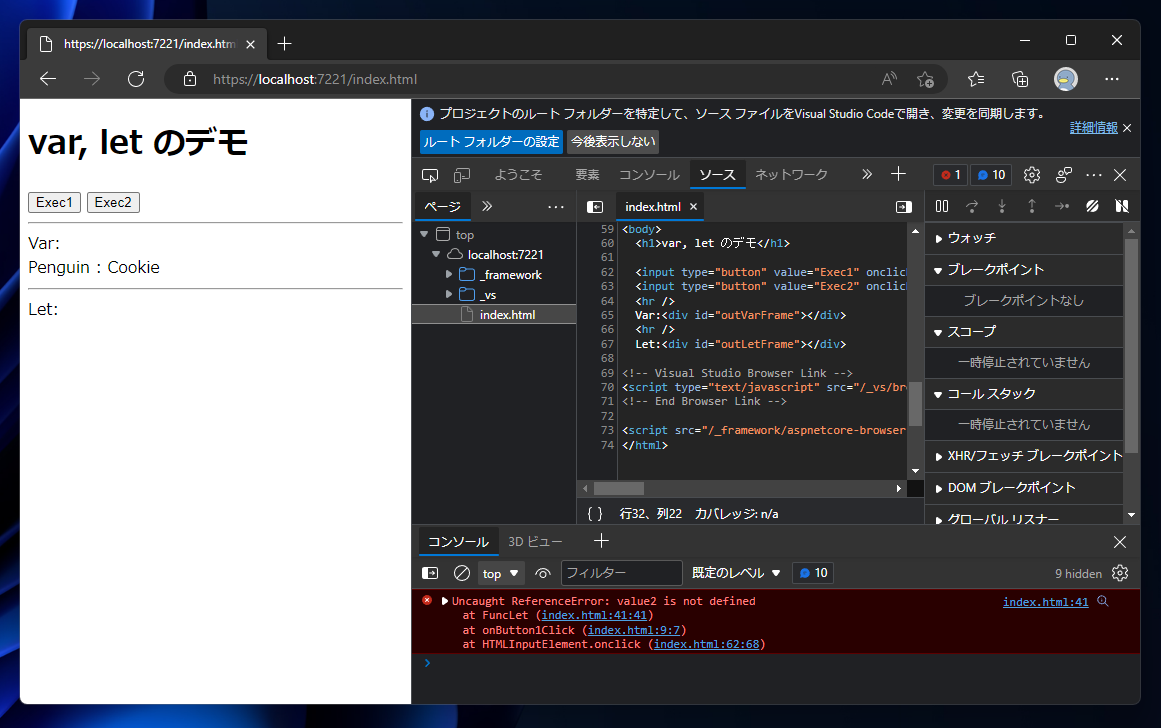The height and width of the screenshot is (728, 1161).
Task: Open console settings gear
Action: click(1120, 573)
